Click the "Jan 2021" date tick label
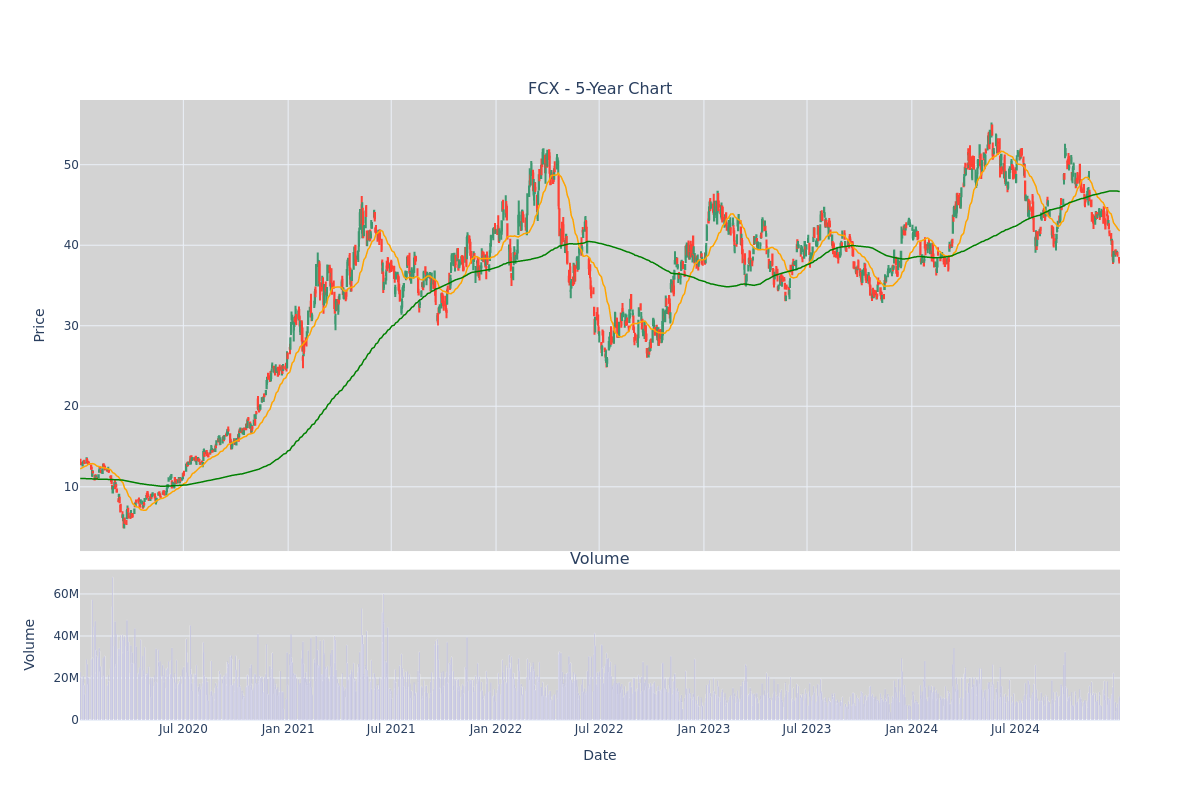 [x=288, y=729]
